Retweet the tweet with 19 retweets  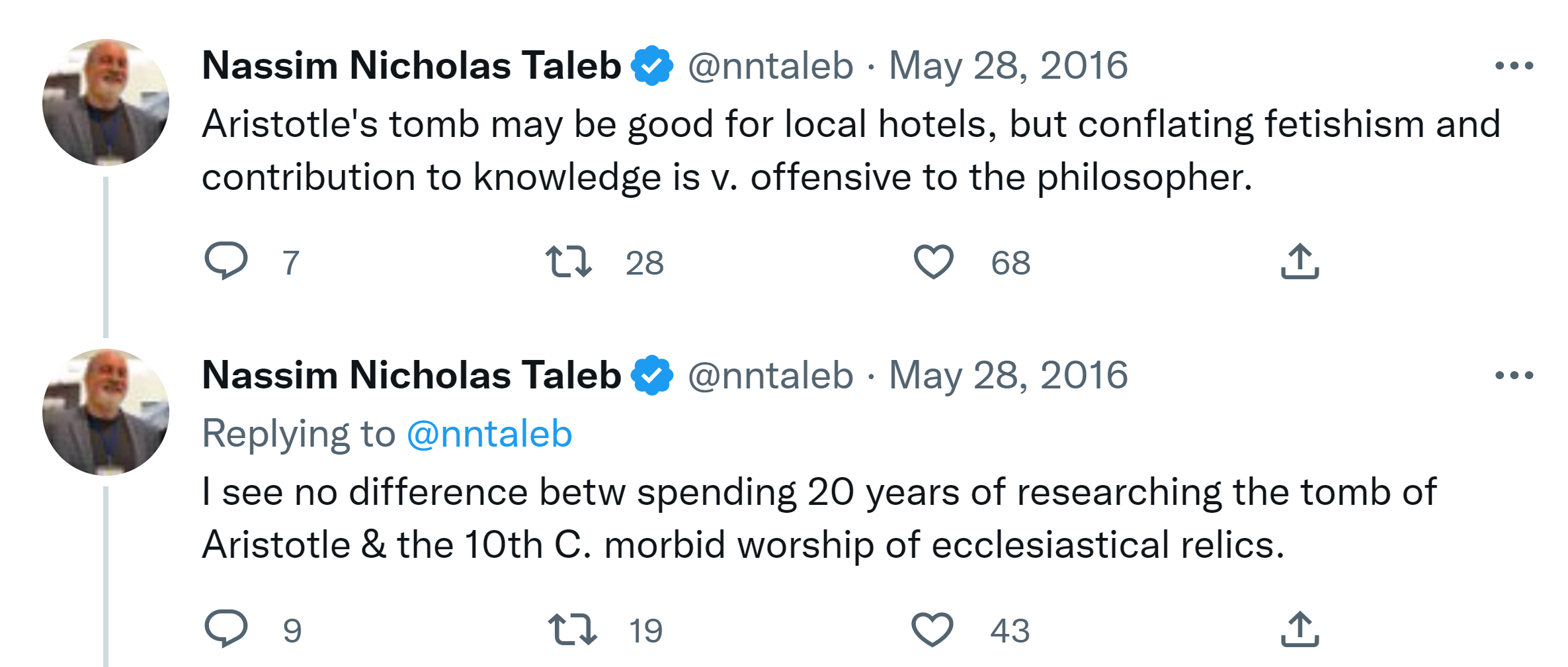pyautogui.click(x=572, y=629)
